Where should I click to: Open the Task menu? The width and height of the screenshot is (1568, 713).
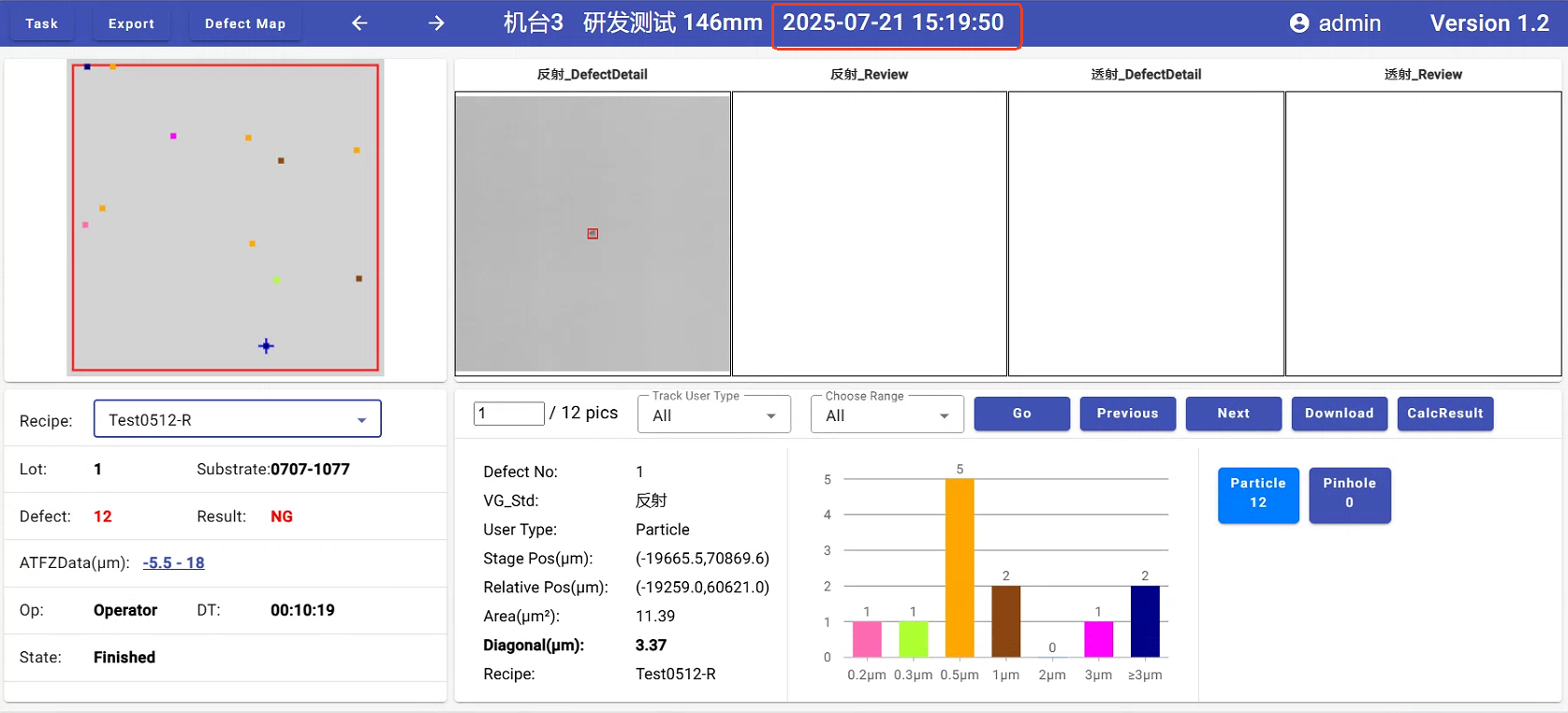(x=42, y=23)
